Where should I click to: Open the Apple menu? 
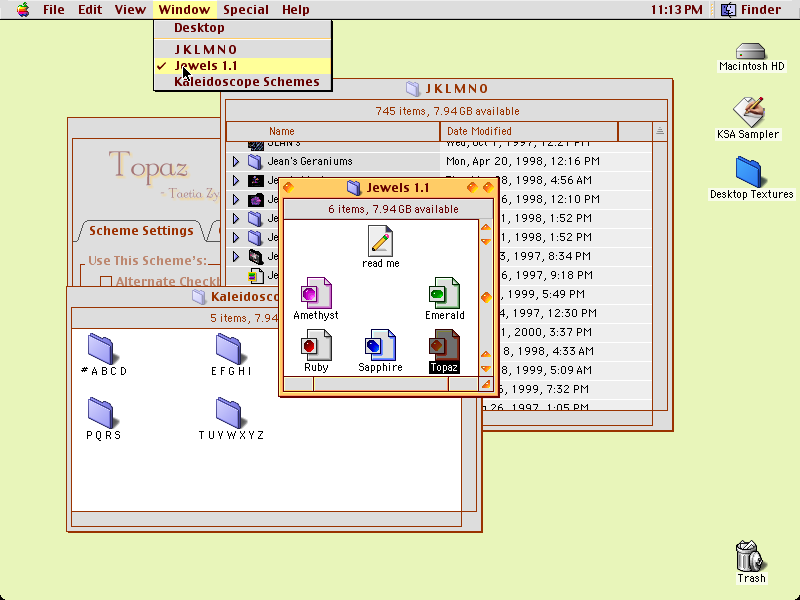click(x=23, y=10)
